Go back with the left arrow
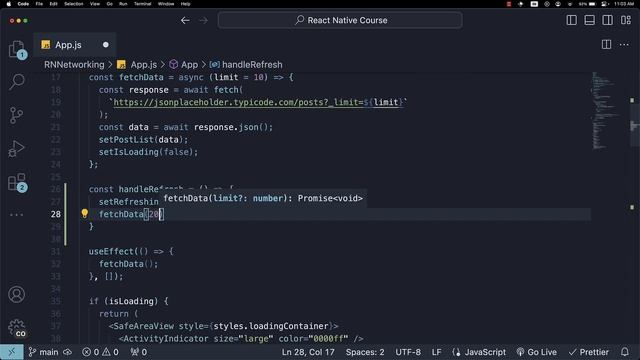Image resolution: width=640 pixels, height=360 pixels. click(185, 20)
